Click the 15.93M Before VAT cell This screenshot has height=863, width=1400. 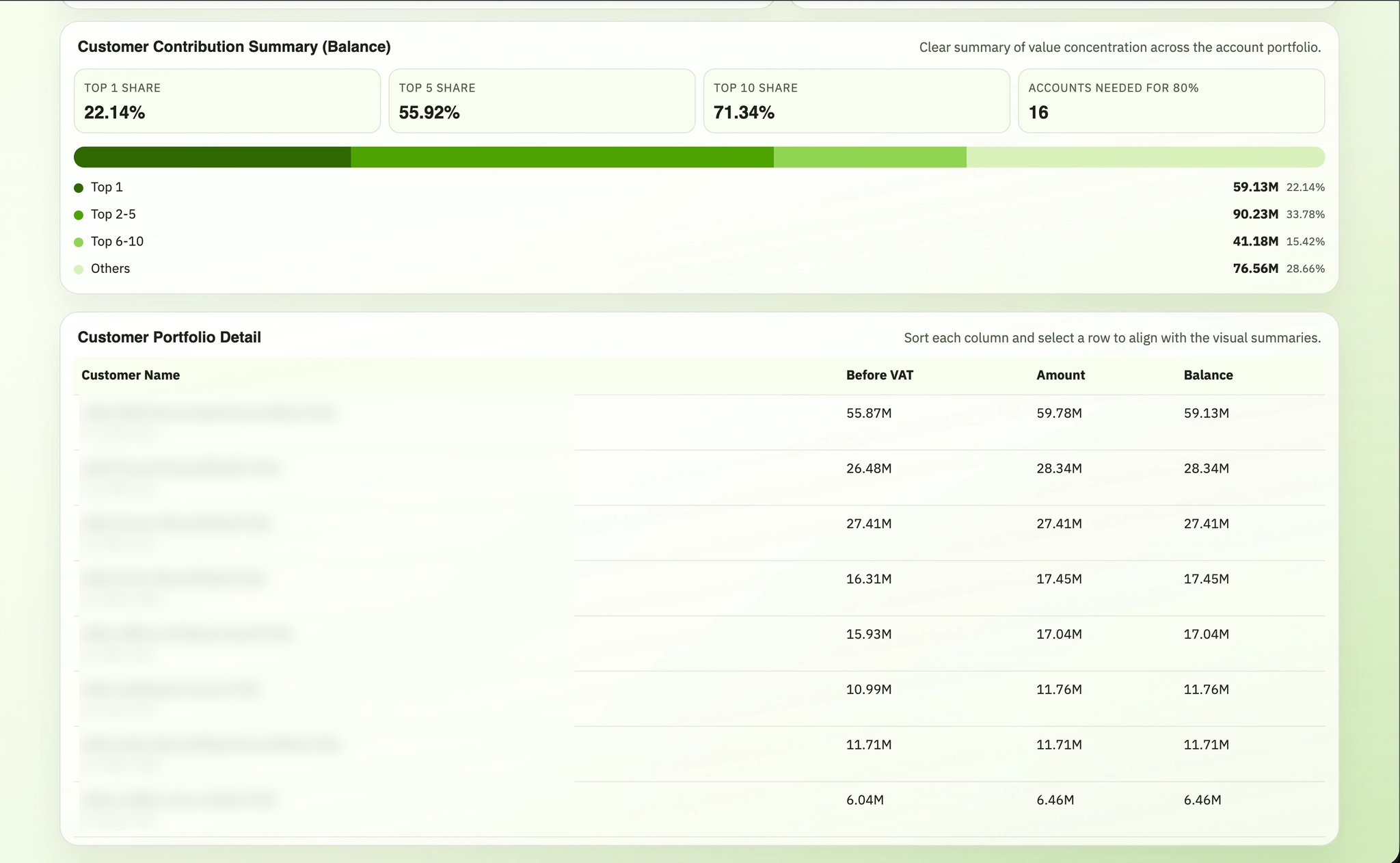coord(869,635)
